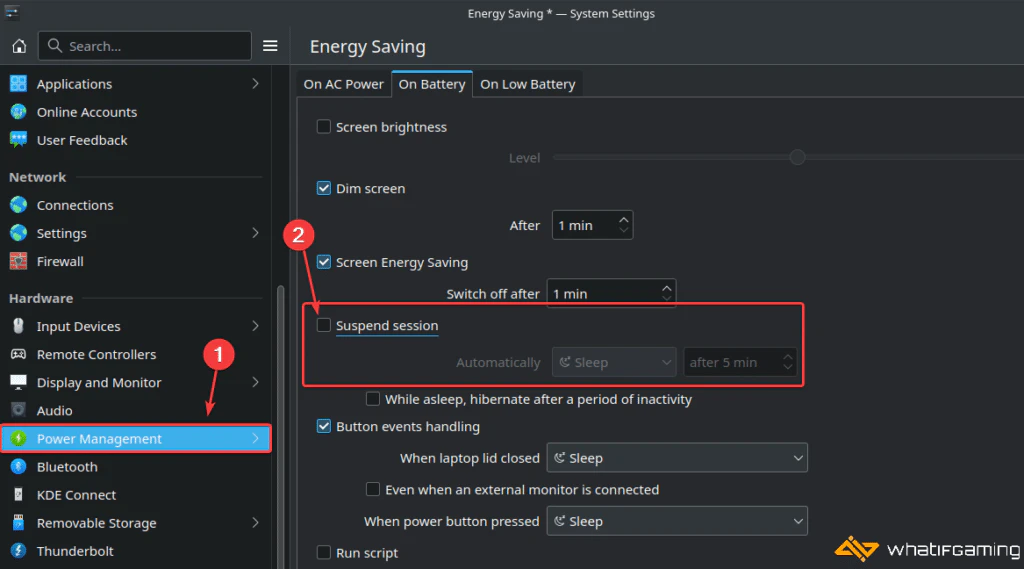Switch to the On Low Battery tab

[528, 84]
